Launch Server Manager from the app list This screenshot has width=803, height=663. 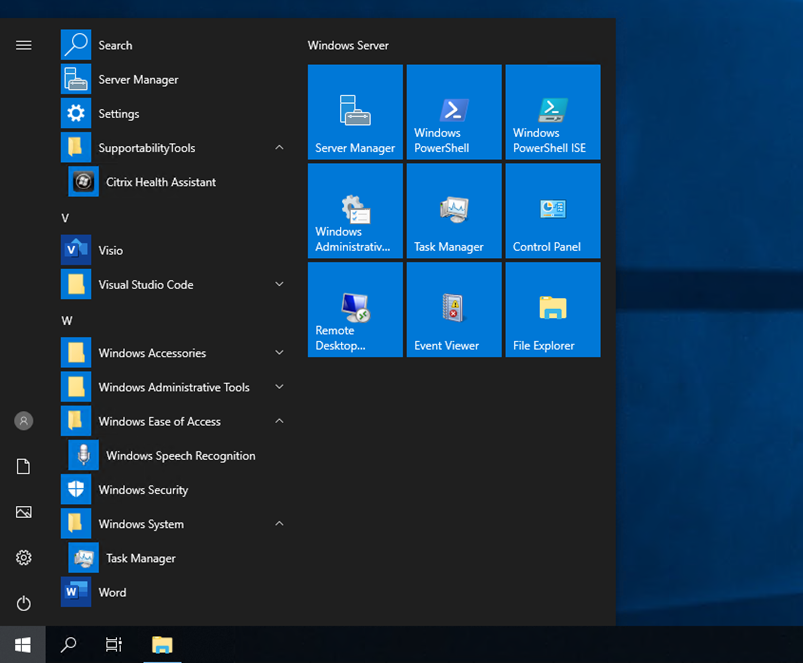pos(174,79)
